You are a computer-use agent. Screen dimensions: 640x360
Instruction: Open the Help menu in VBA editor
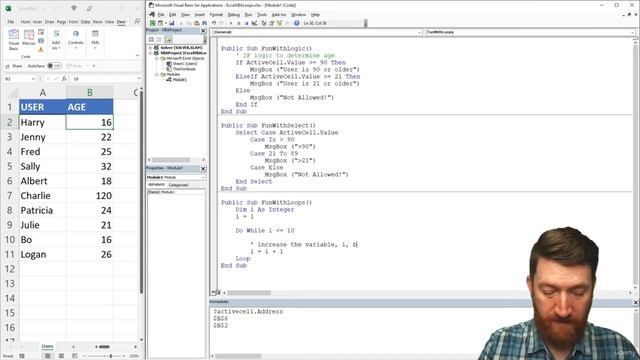point(316,15)
